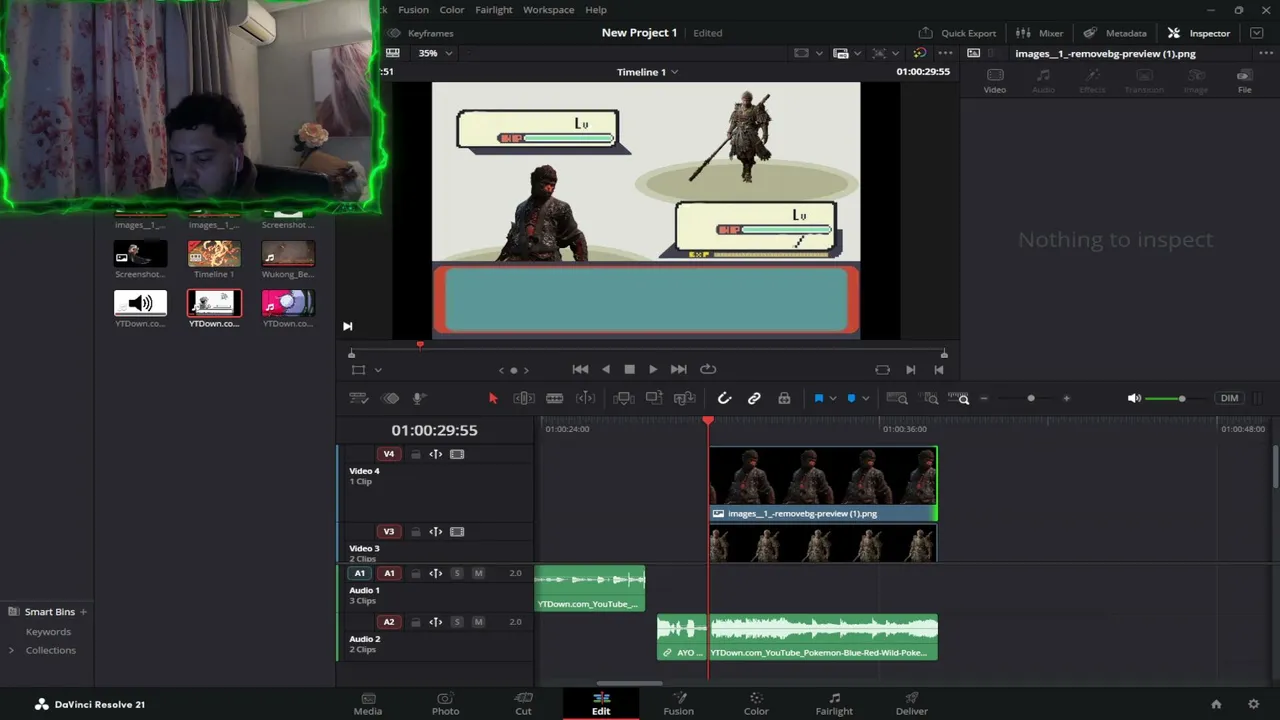Open the Metadata panel
The width and height of the screenshot is (1280, 720).
[x=1115, y=33]
